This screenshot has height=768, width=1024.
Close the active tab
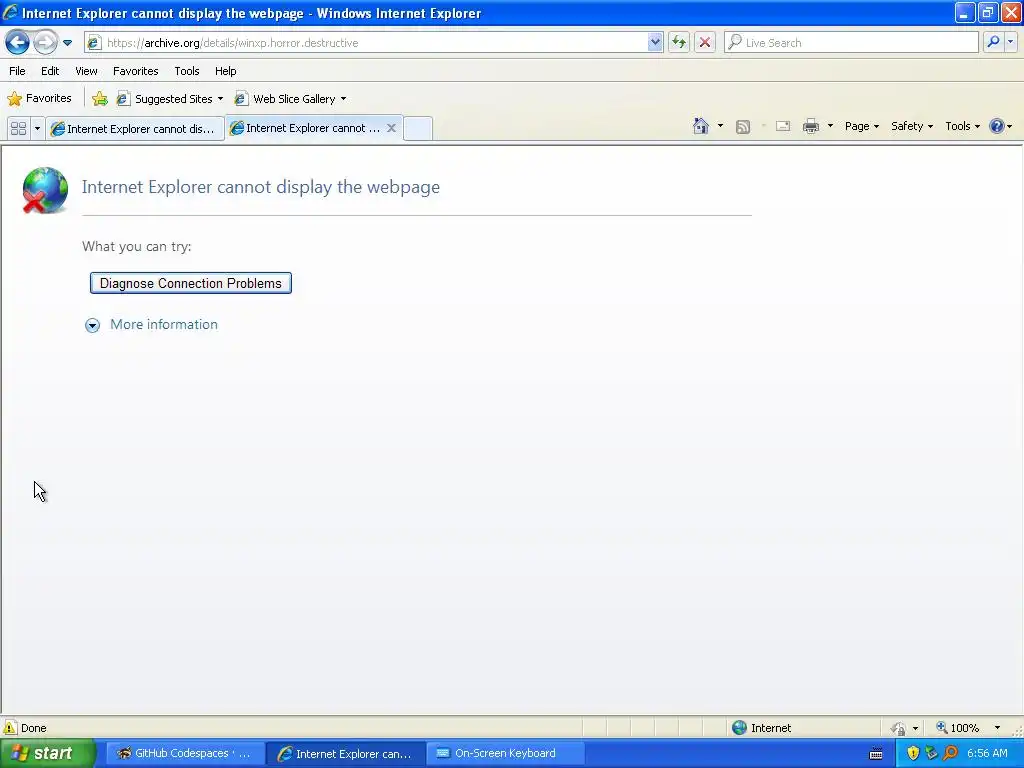pos(391,128)
